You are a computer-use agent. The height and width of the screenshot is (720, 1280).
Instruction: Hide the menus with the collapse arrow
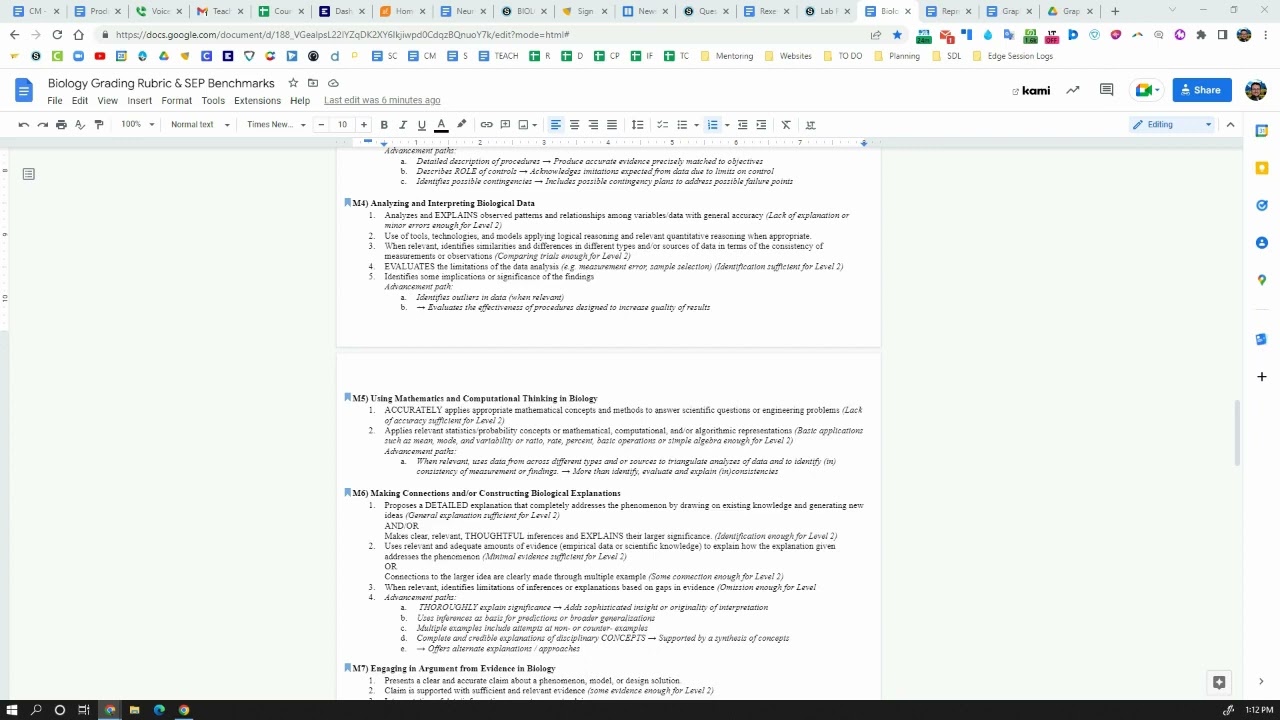pos(1231,125)
